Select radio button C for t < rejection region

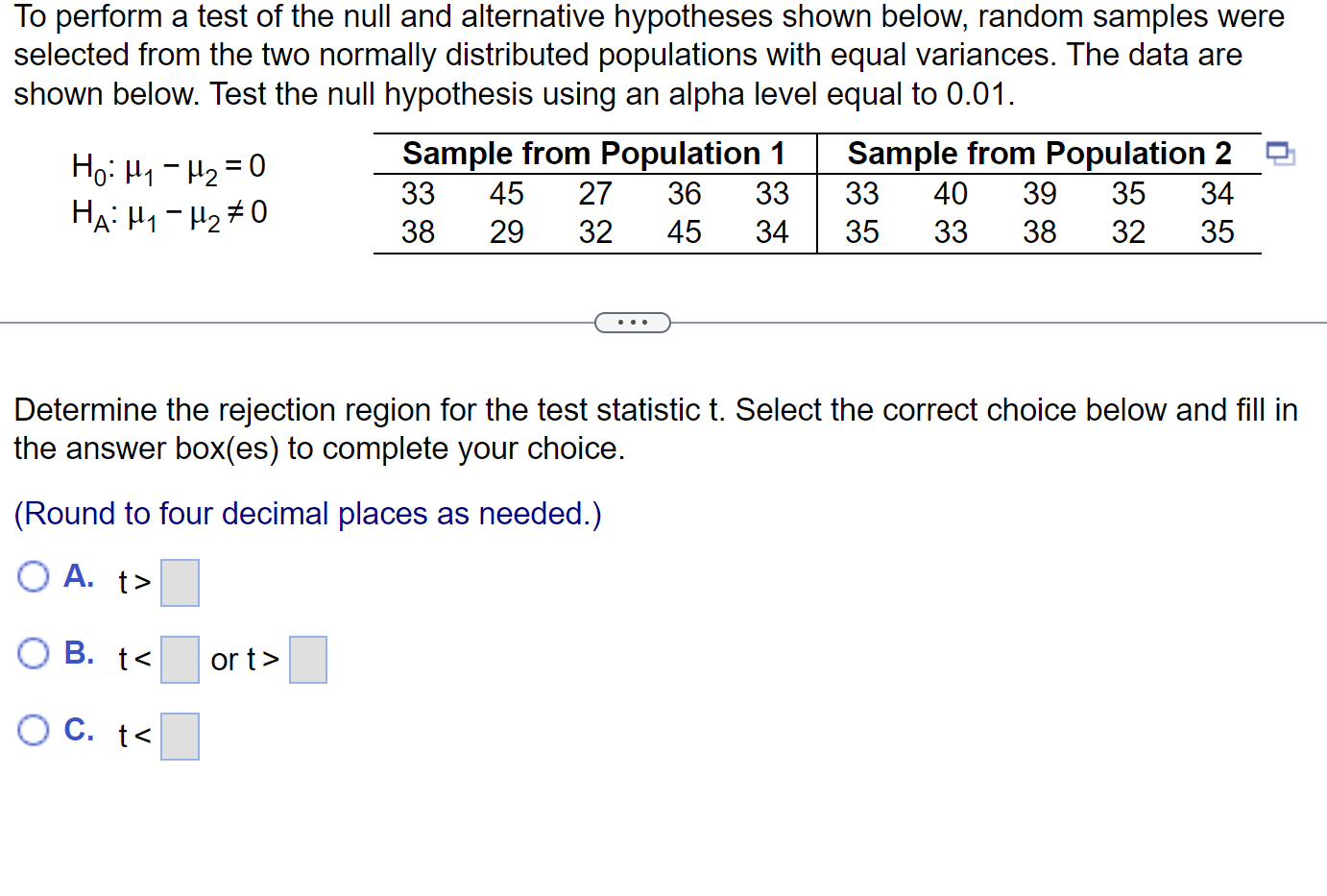tap(33, 730)
